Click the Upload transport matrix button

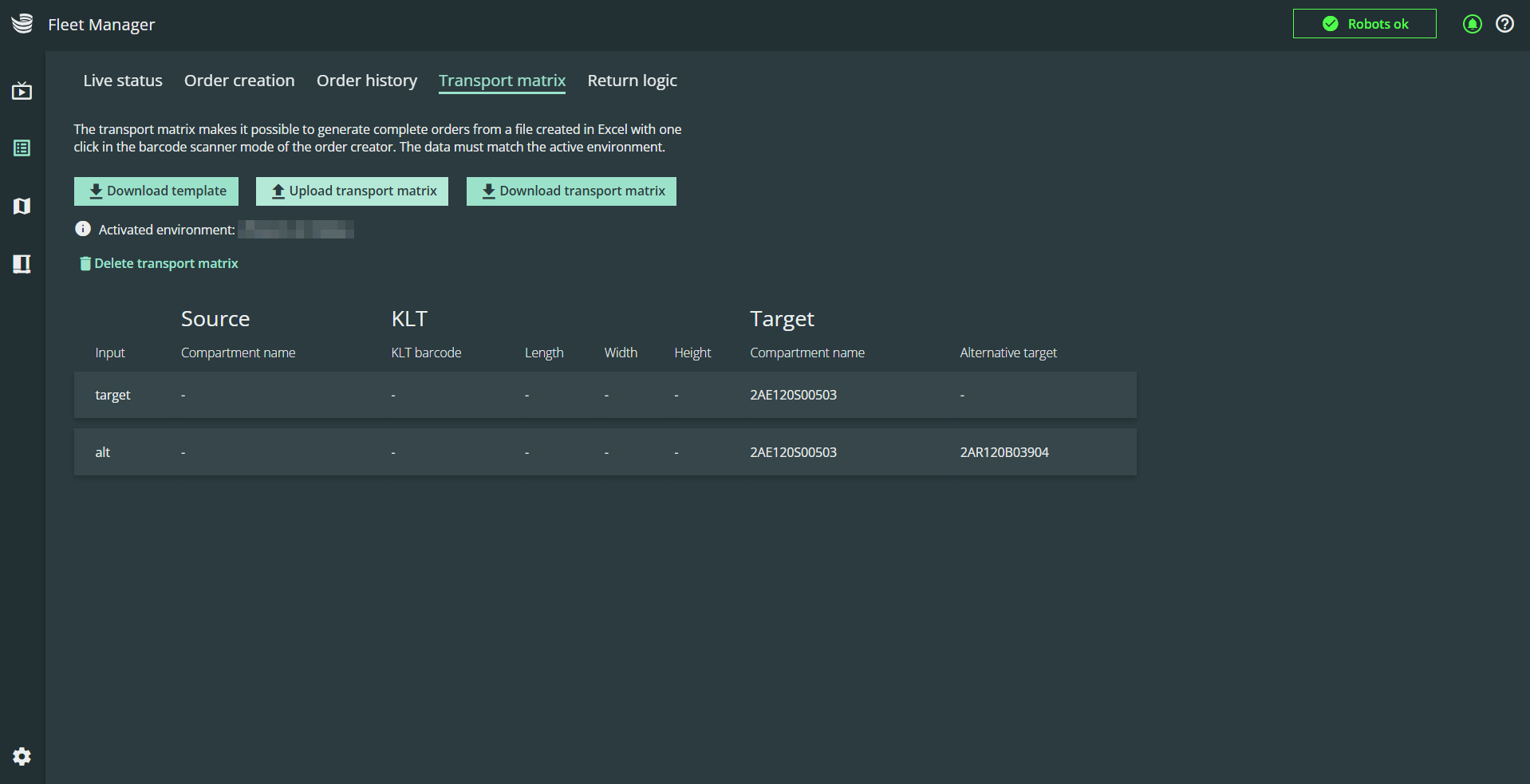pyautogui.click(x=352, y=191)
